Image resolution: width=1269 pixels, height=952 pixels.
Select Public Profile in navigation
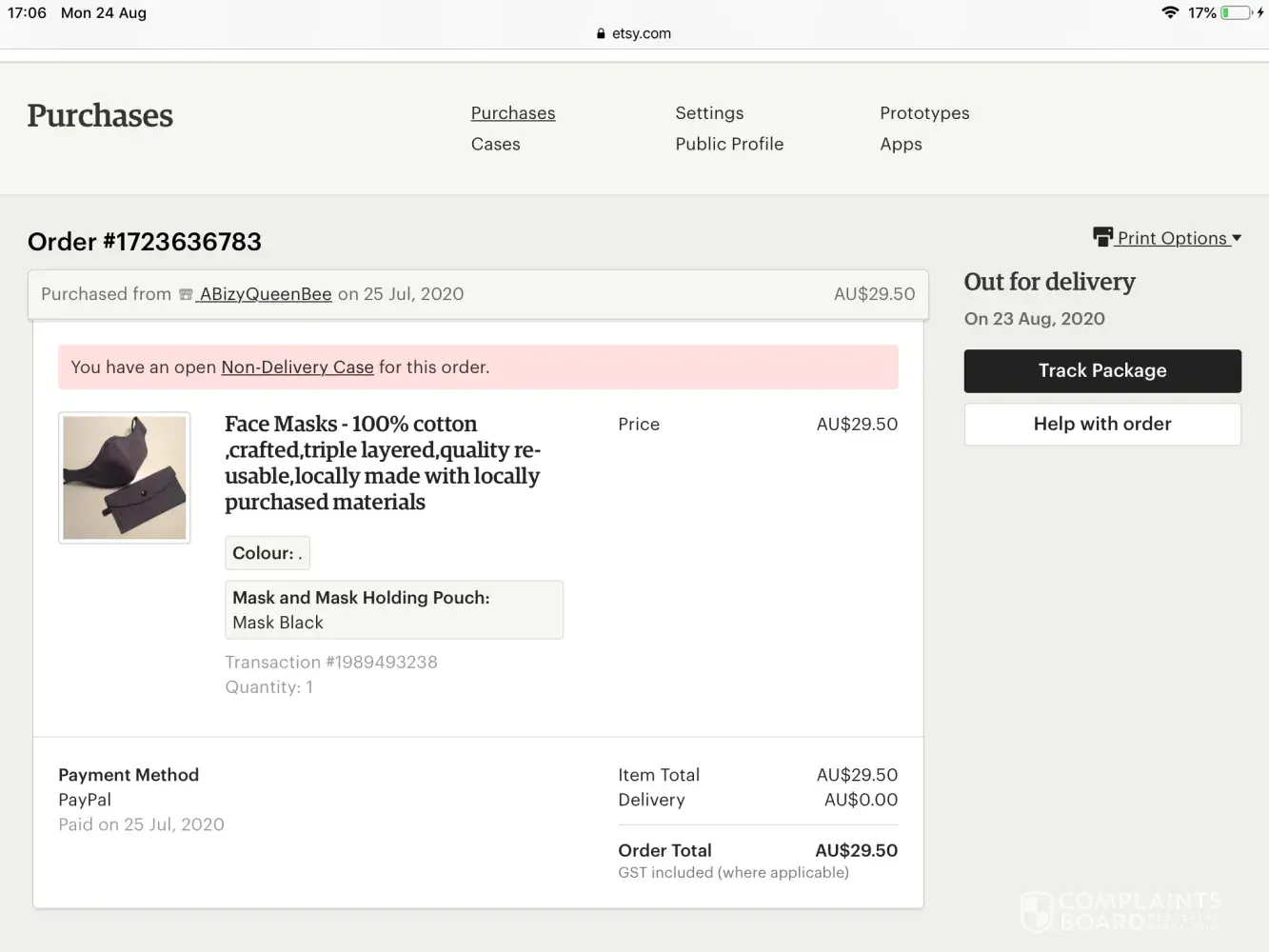click(729, 145)
